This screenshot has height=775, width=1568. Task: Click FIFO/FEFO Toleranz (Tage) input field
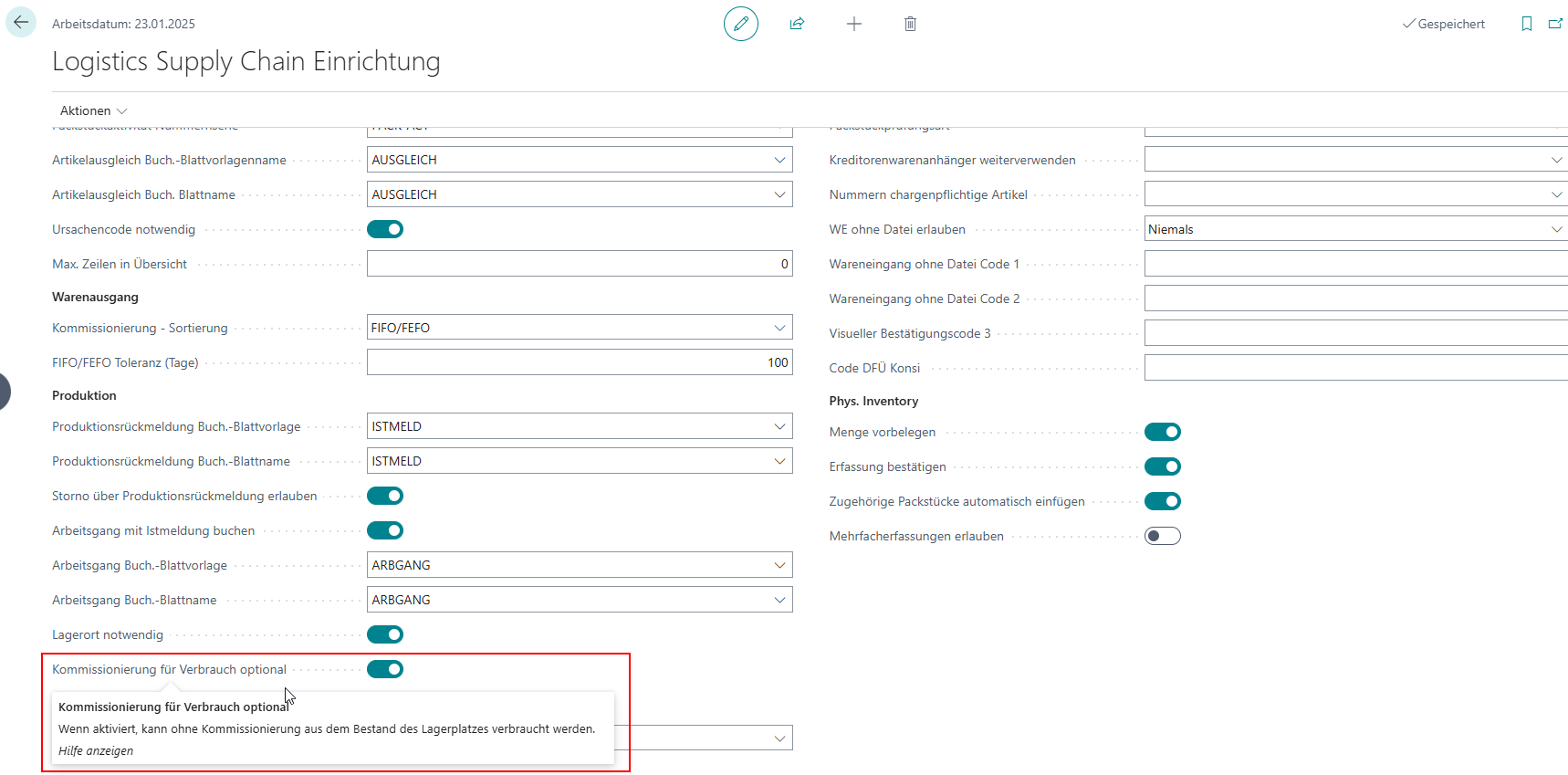[579, 362]
